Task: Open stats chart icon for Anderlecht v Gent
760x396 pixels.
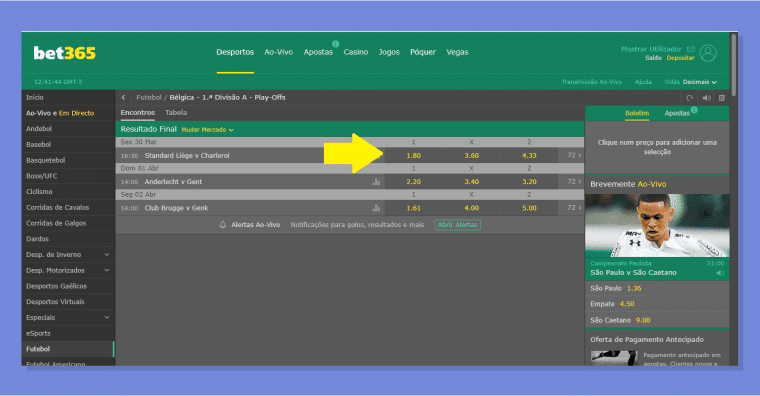Action: point(376,182)
